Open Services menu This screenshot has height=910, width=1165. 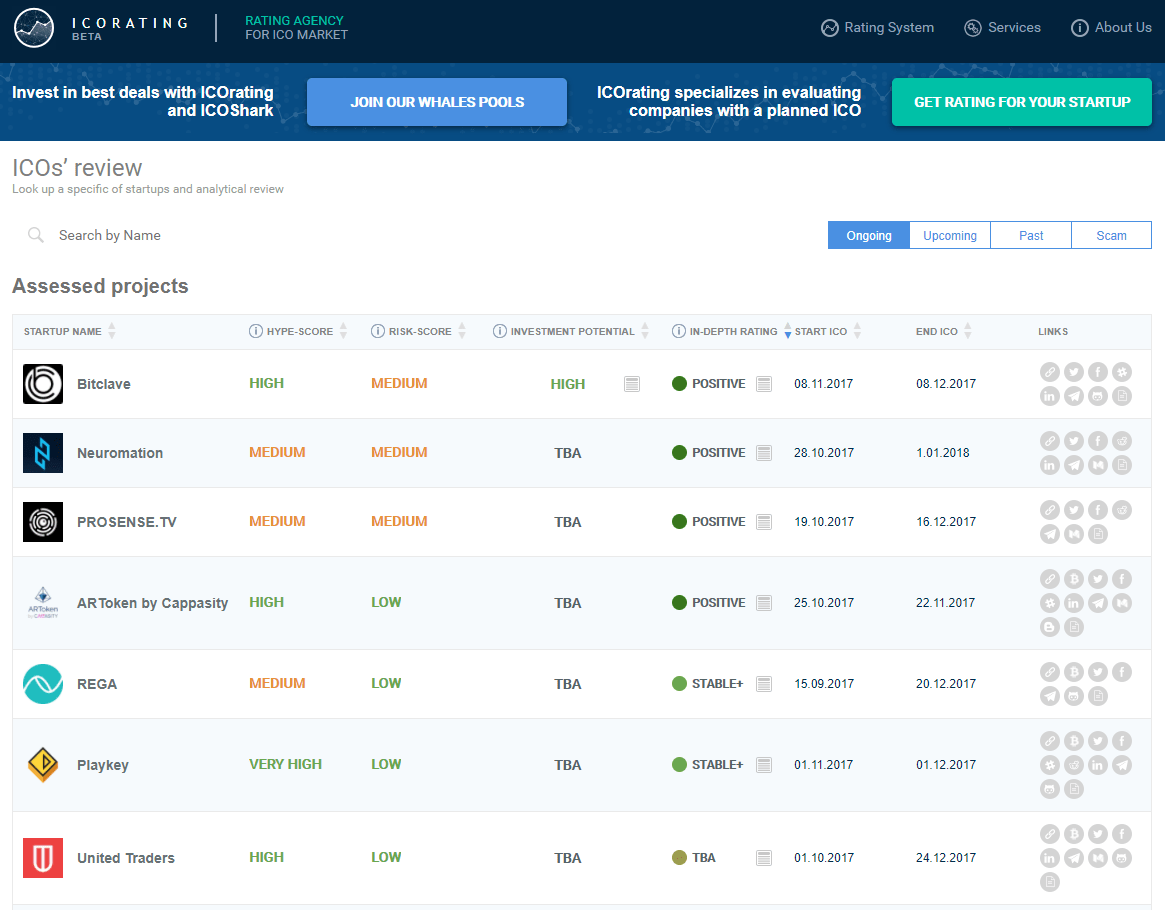(1002, 27)
